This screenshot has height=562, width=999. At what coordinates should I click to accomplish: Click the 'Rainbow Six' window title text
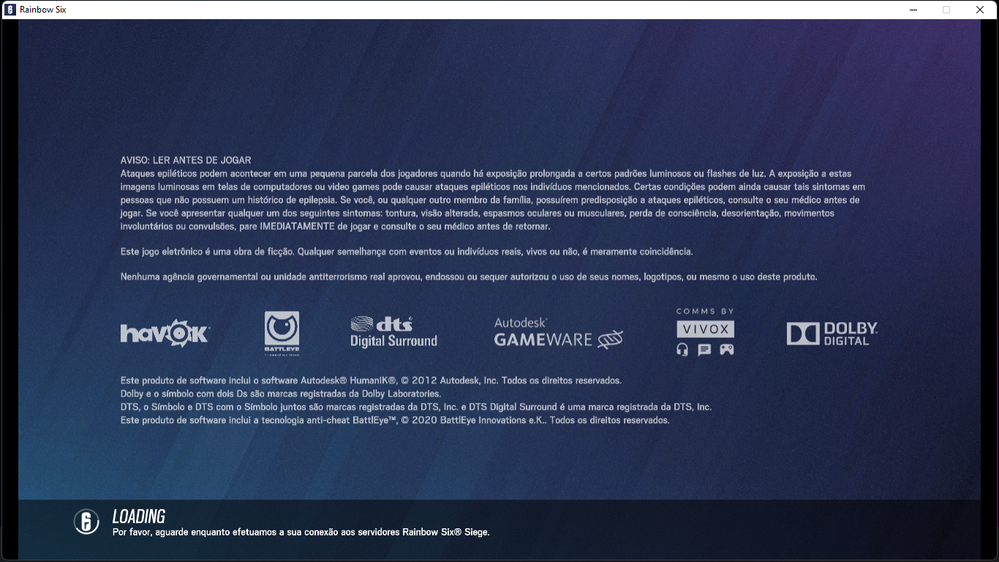tap(43, 10)
